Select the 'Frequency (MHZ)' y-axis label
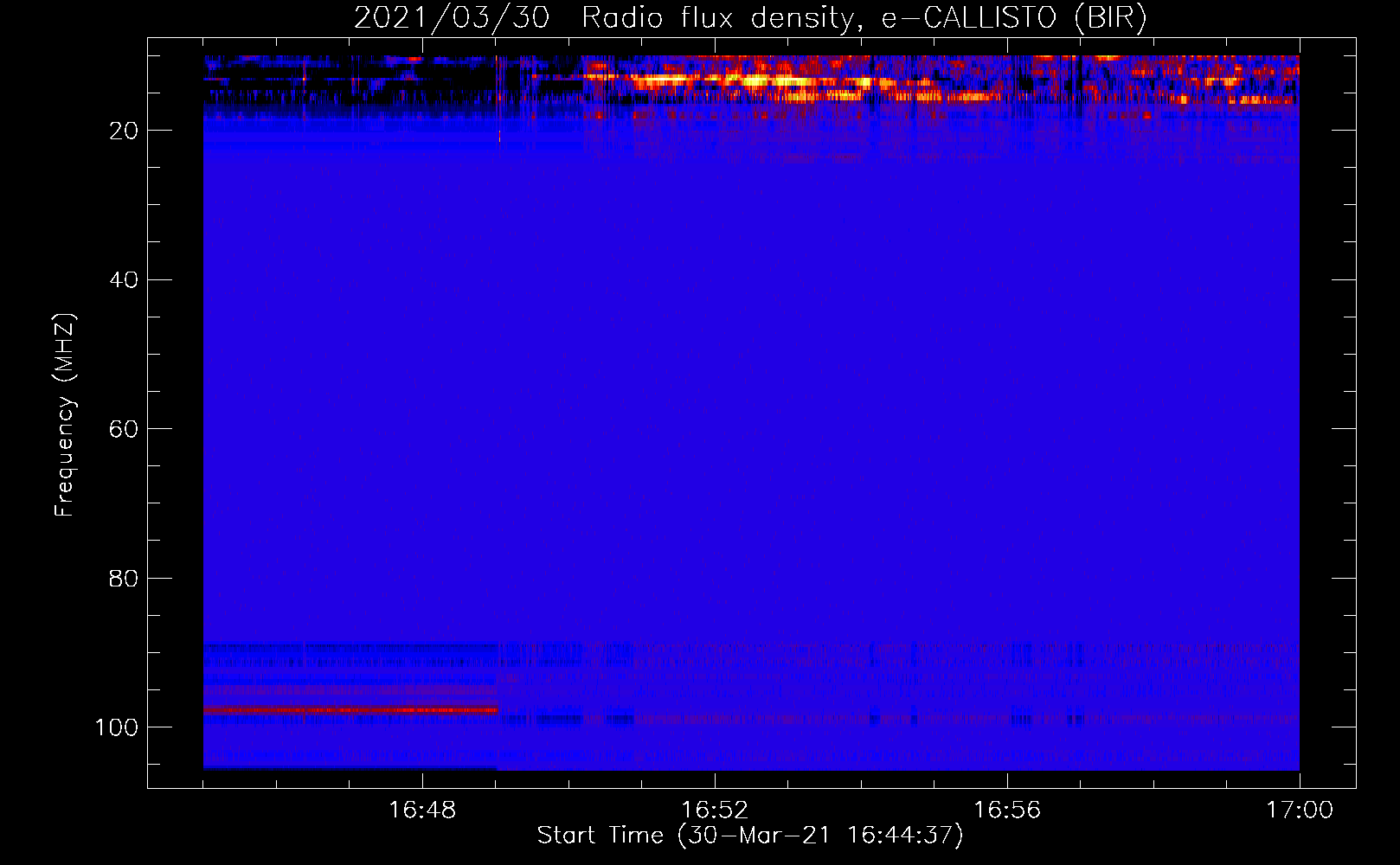Viewport: 1400px width, 865px height. click(65, 414)
